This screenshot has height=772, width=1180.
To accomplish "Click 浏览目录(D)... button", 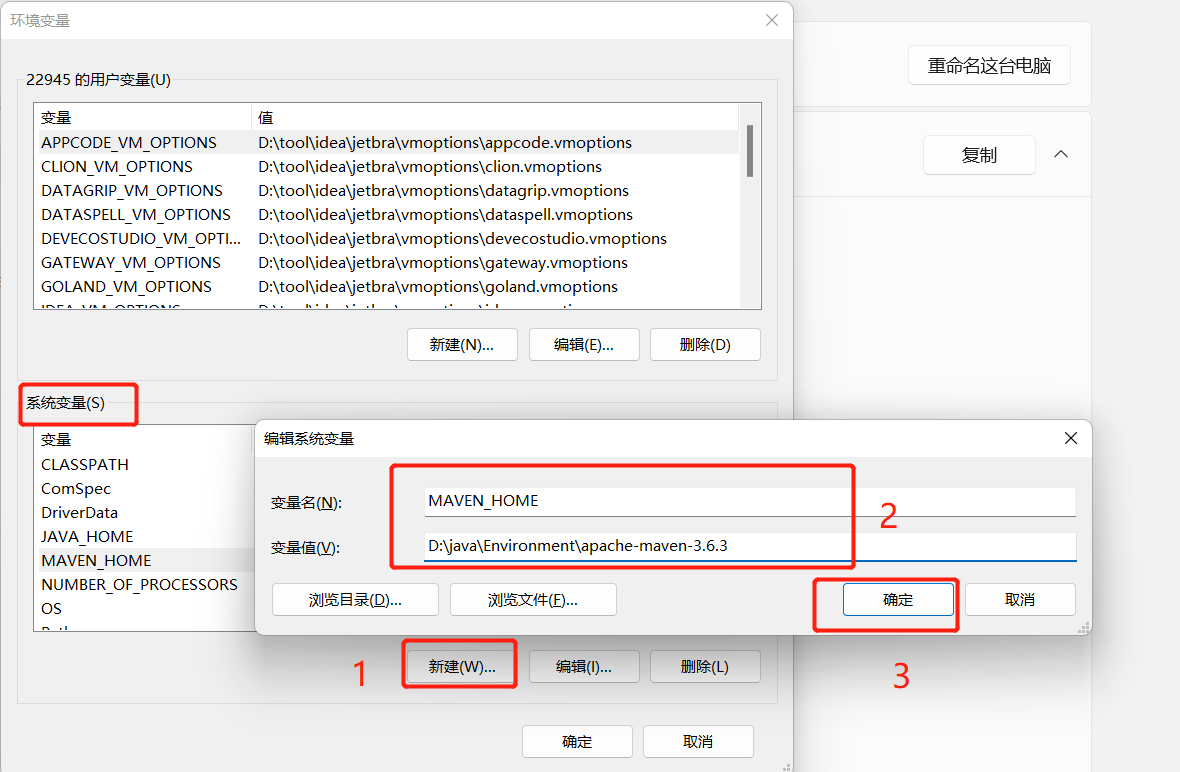I will (x=355, y=600).
